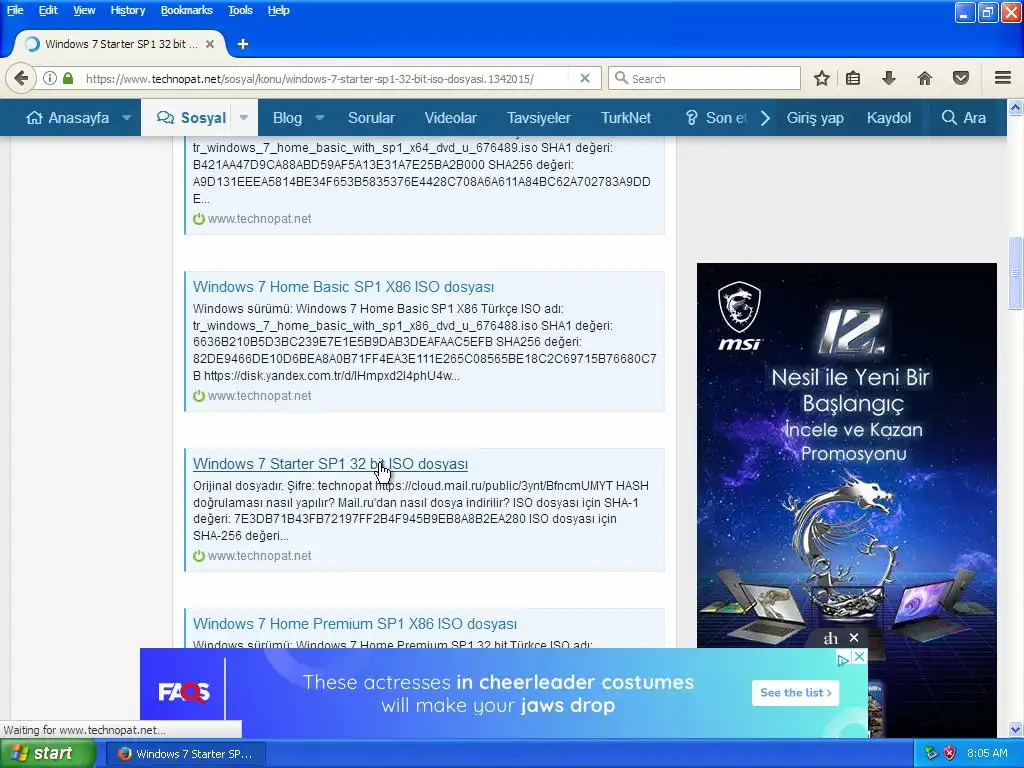The width and height of the screenshot is (1024, 768).
Task: Expand the Sosyal dropdown arrow
Action: click(x=244, y=118)
